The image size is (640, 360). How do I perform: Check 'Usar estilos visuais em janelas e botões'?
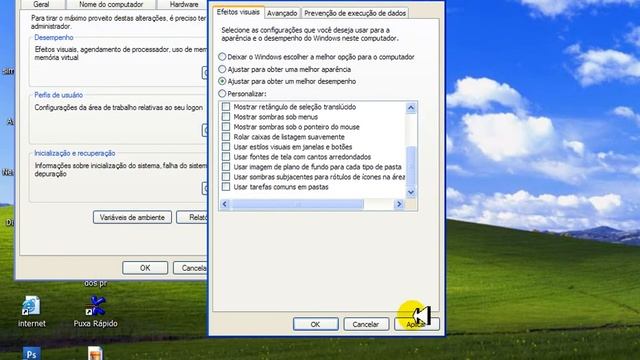point(226,147)
